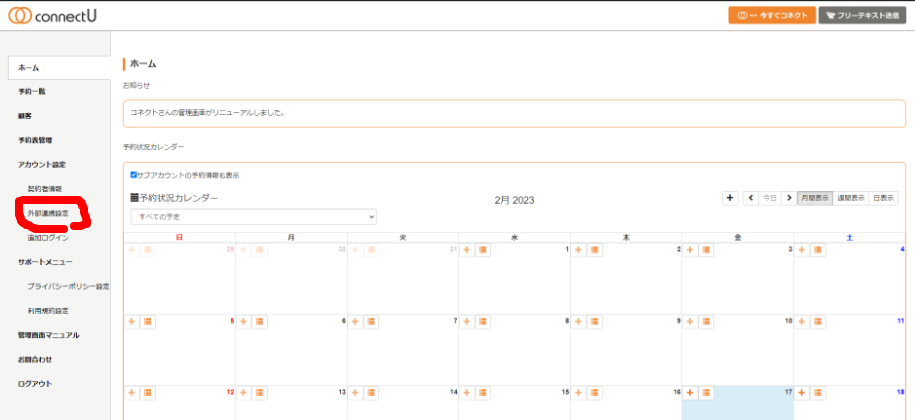The image size is (915, 420).
Task: Click the add (+) button beside calendar navigation
Action: pyautogui.click(x=730, y=198)
